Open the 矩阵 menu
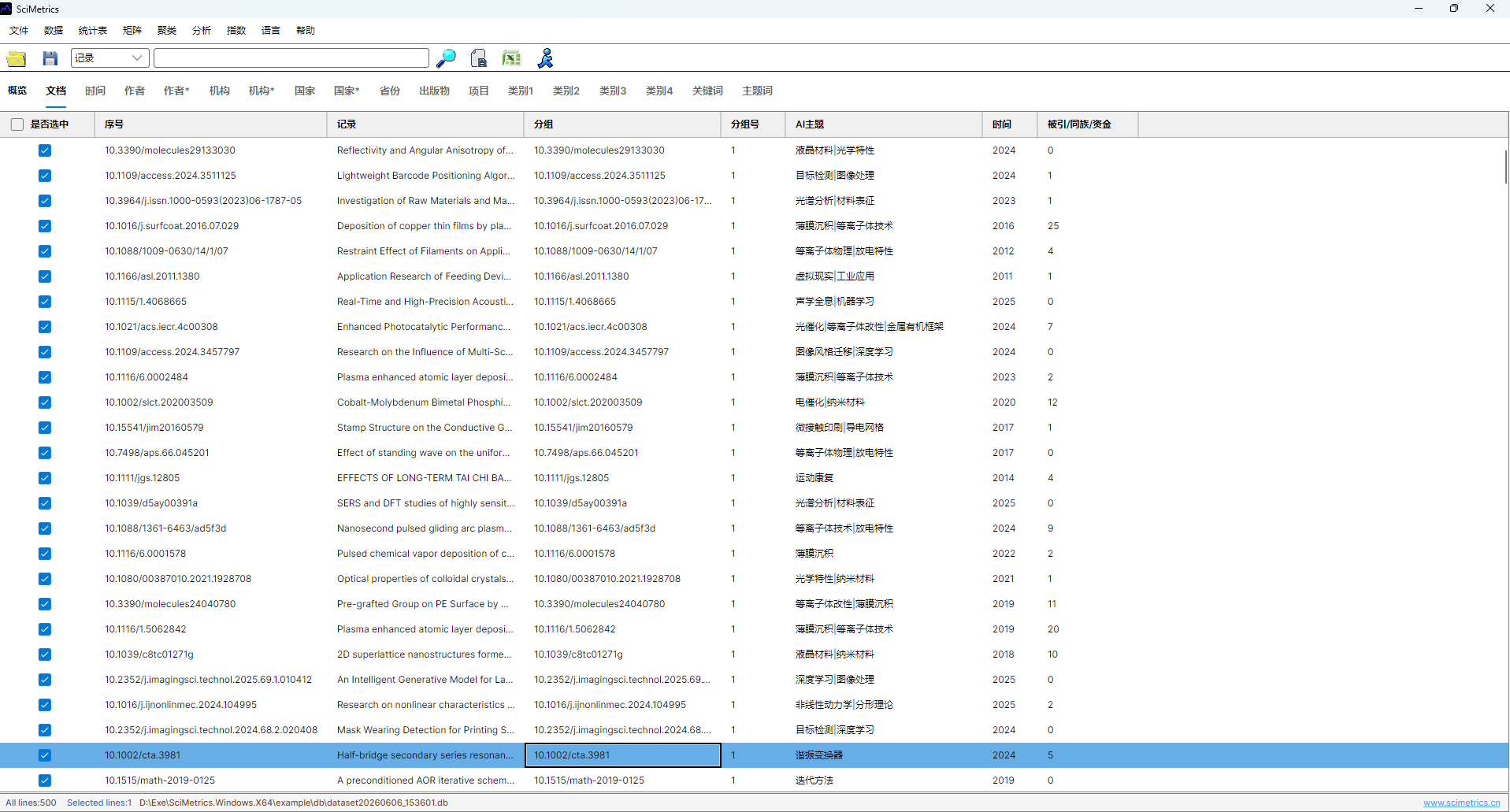The height and width of the screenshot is (812, 1510). point(132,31)
